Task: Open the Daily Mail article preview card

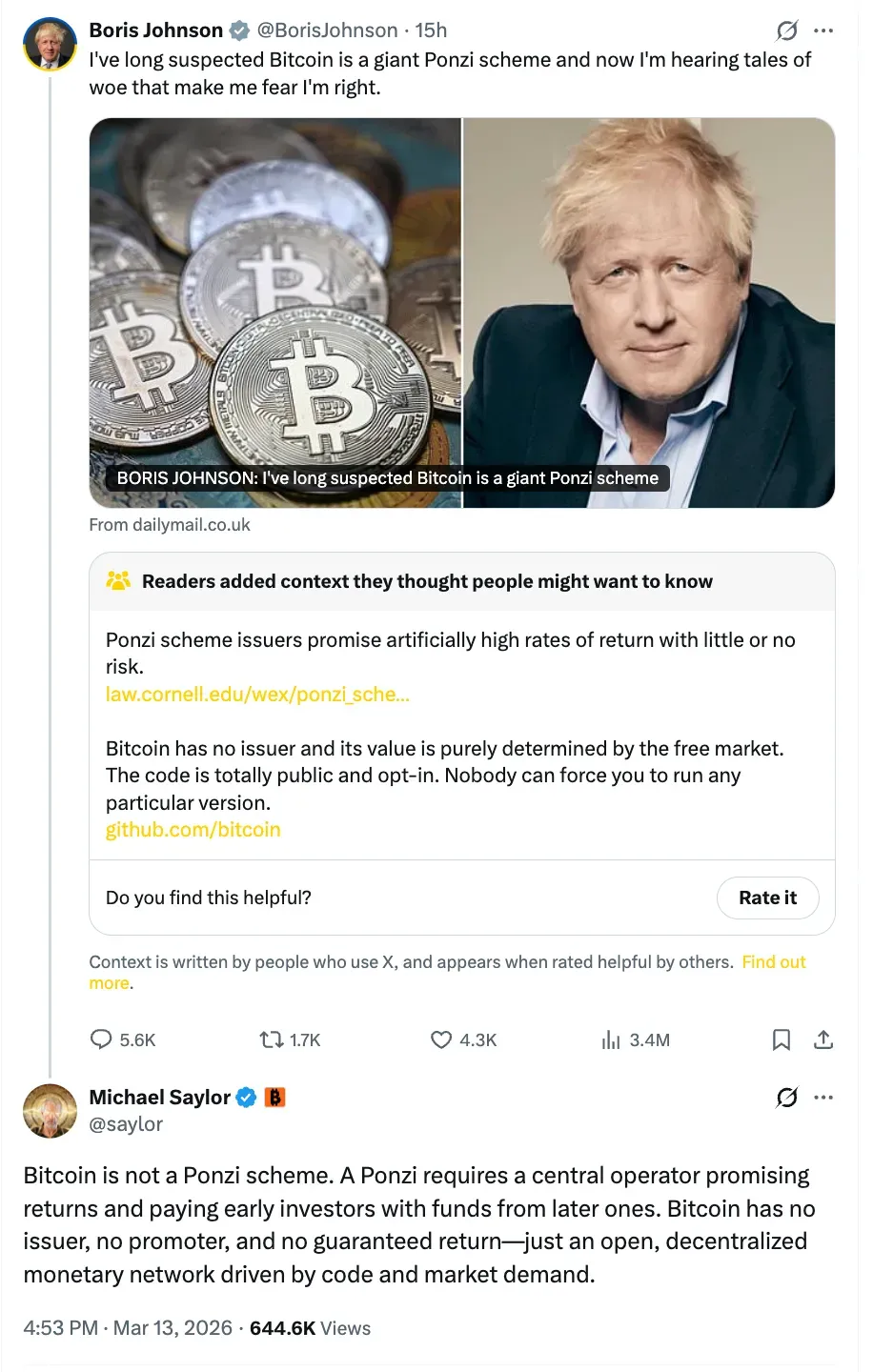Action: 461,313
